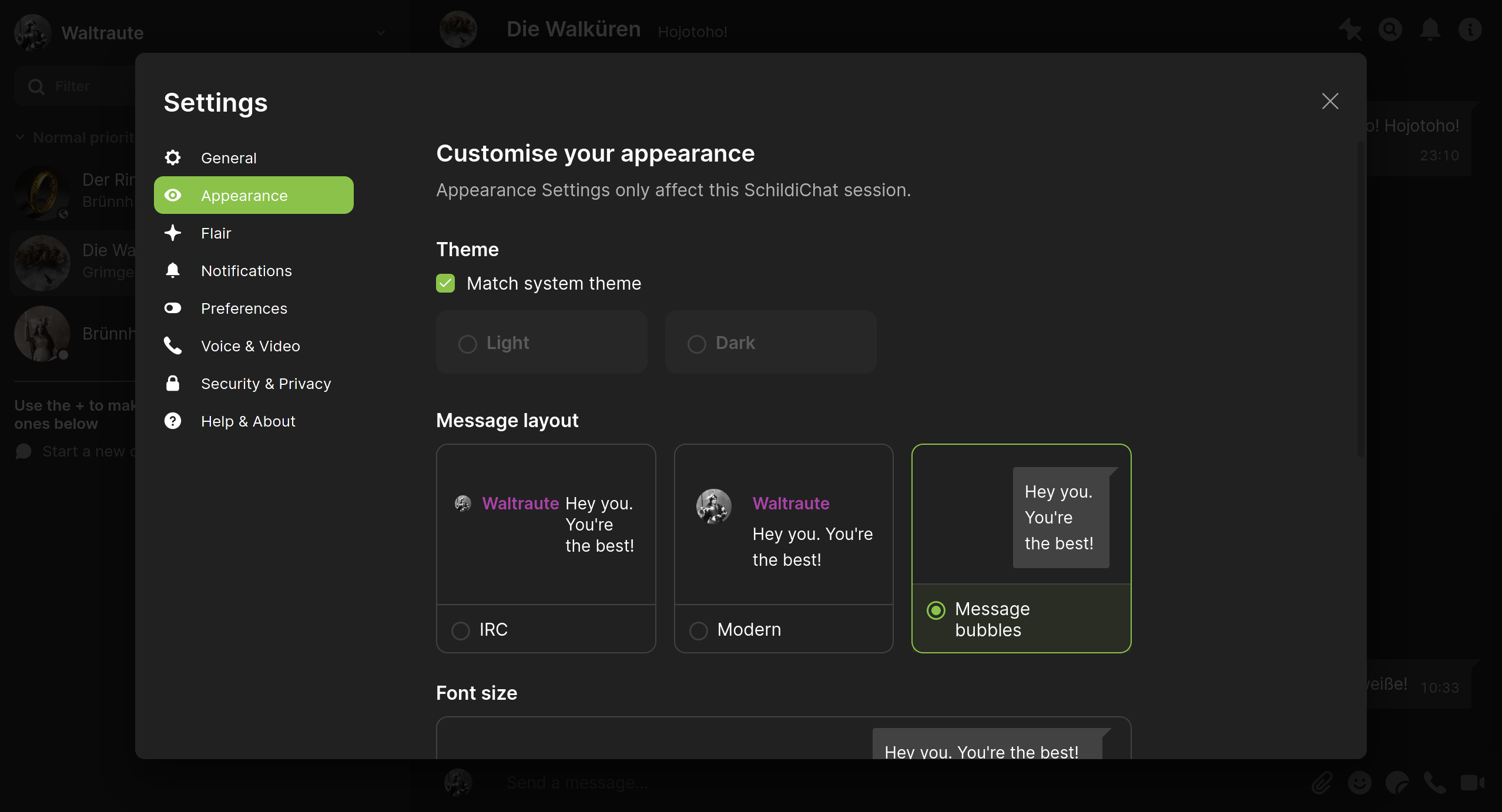This screenshot has height=812, width=1502.
Task: Collapse the Normal priority room list
Action: 20,137
